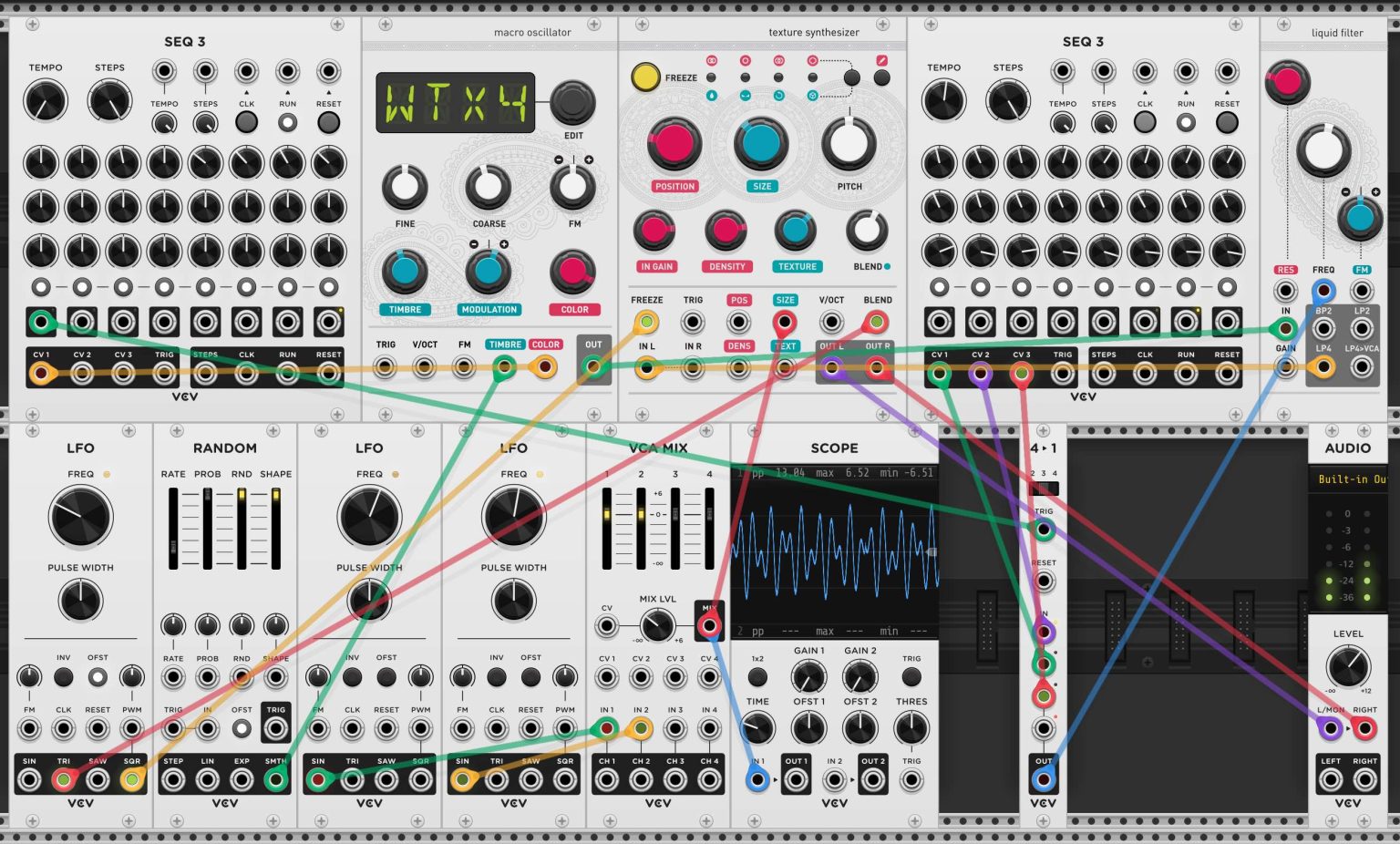Click the RESET jack on the 4▸1 module
The width and height of the screenshot is (1400, 844).
tap(1044, 581)
